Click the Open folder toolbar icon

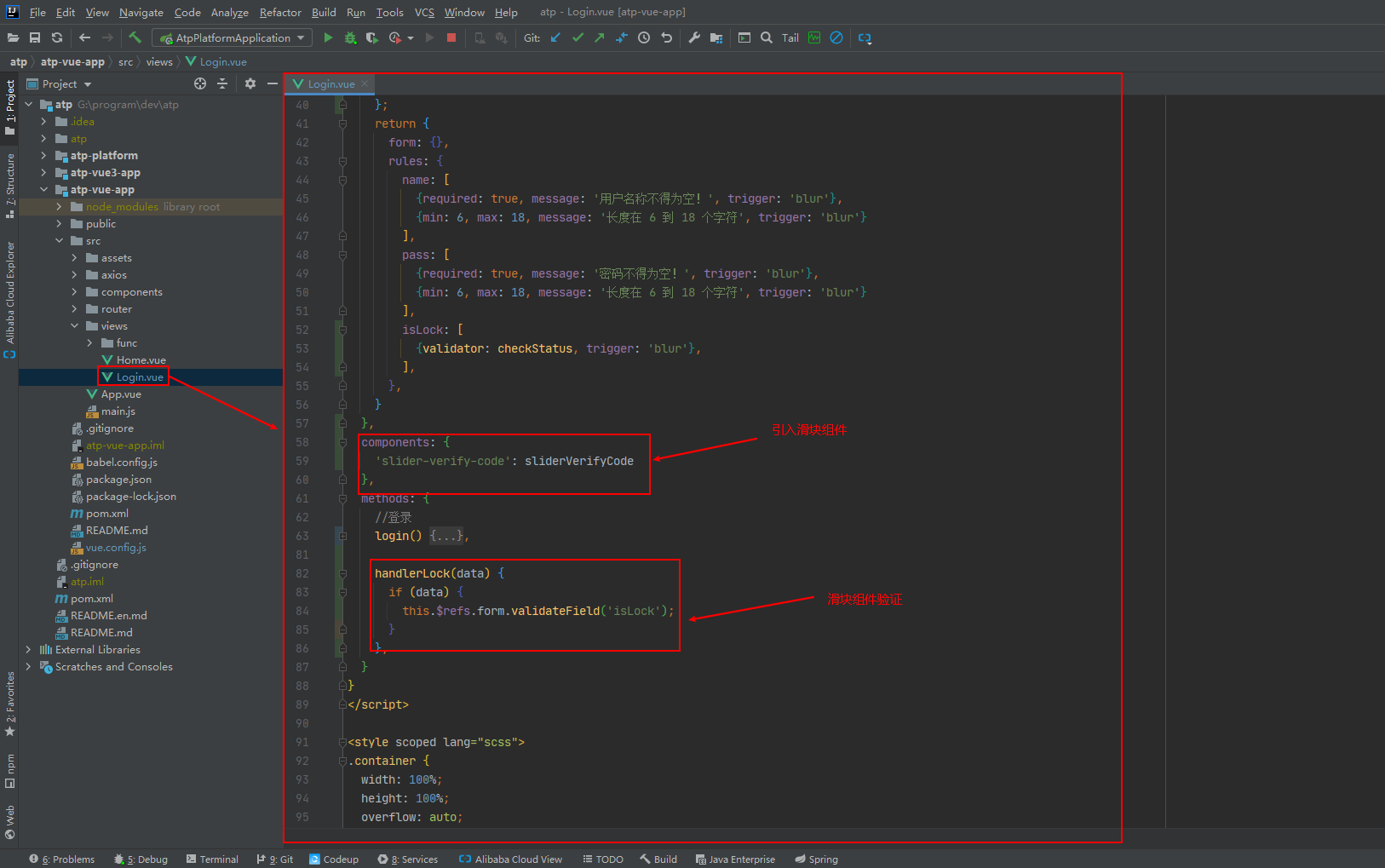[13, 37]
